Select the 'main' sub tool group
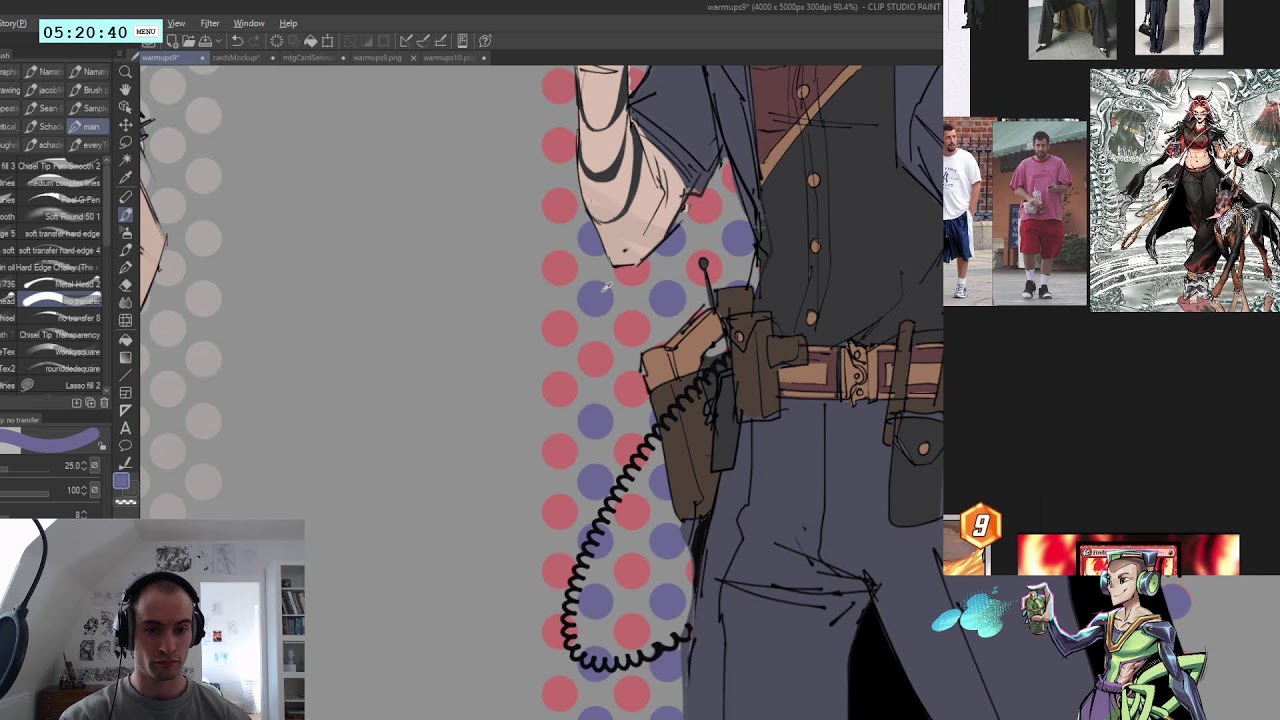This screenshot has height=720, width=1280. 90,126
